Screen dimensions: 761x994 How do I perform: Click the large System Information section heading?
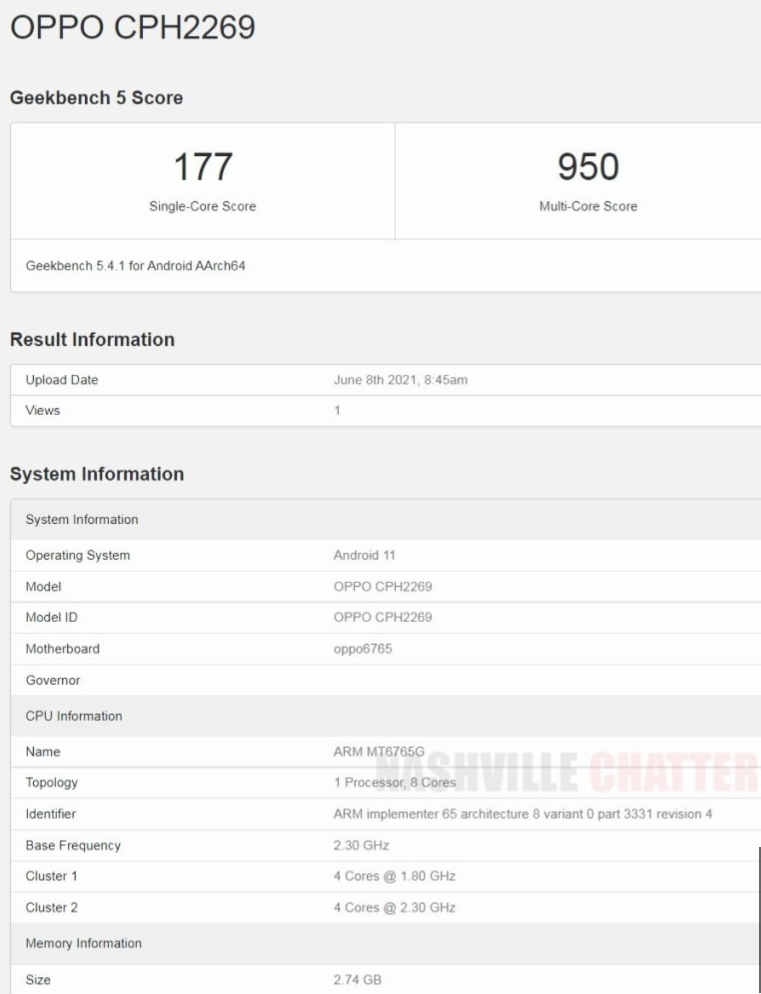tap(96, 474)
